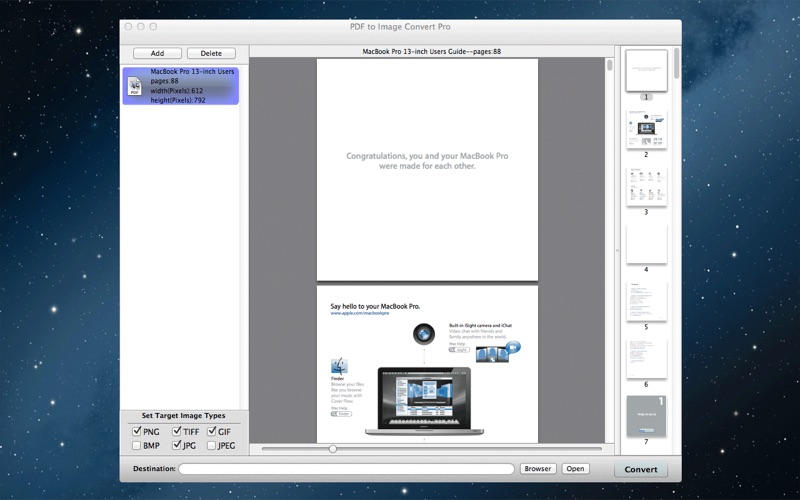Toggle the TIFF checkbox
Viewport: 800px width, 500px height.
(177, 431)
